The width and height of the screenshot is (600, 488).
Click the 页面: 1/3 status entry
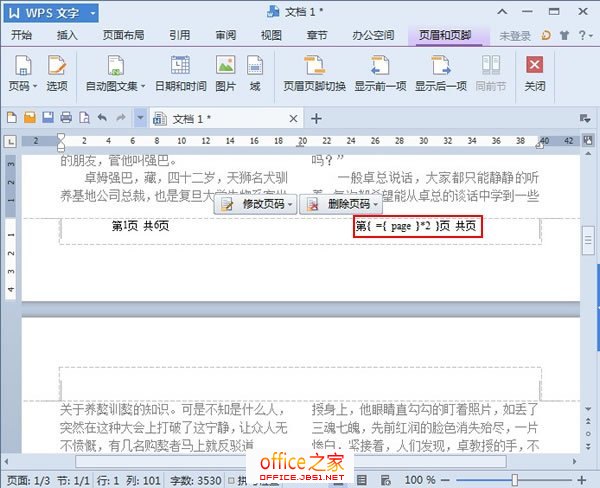[28, 480]
